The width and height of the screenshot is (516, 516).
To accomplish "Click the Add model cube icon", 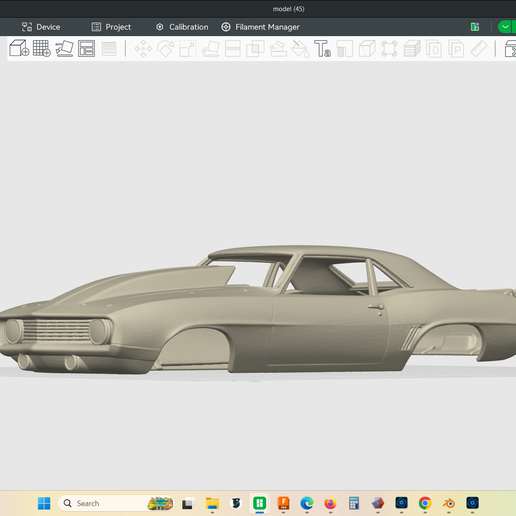I will pyautogui.click(x=19, y=48).
